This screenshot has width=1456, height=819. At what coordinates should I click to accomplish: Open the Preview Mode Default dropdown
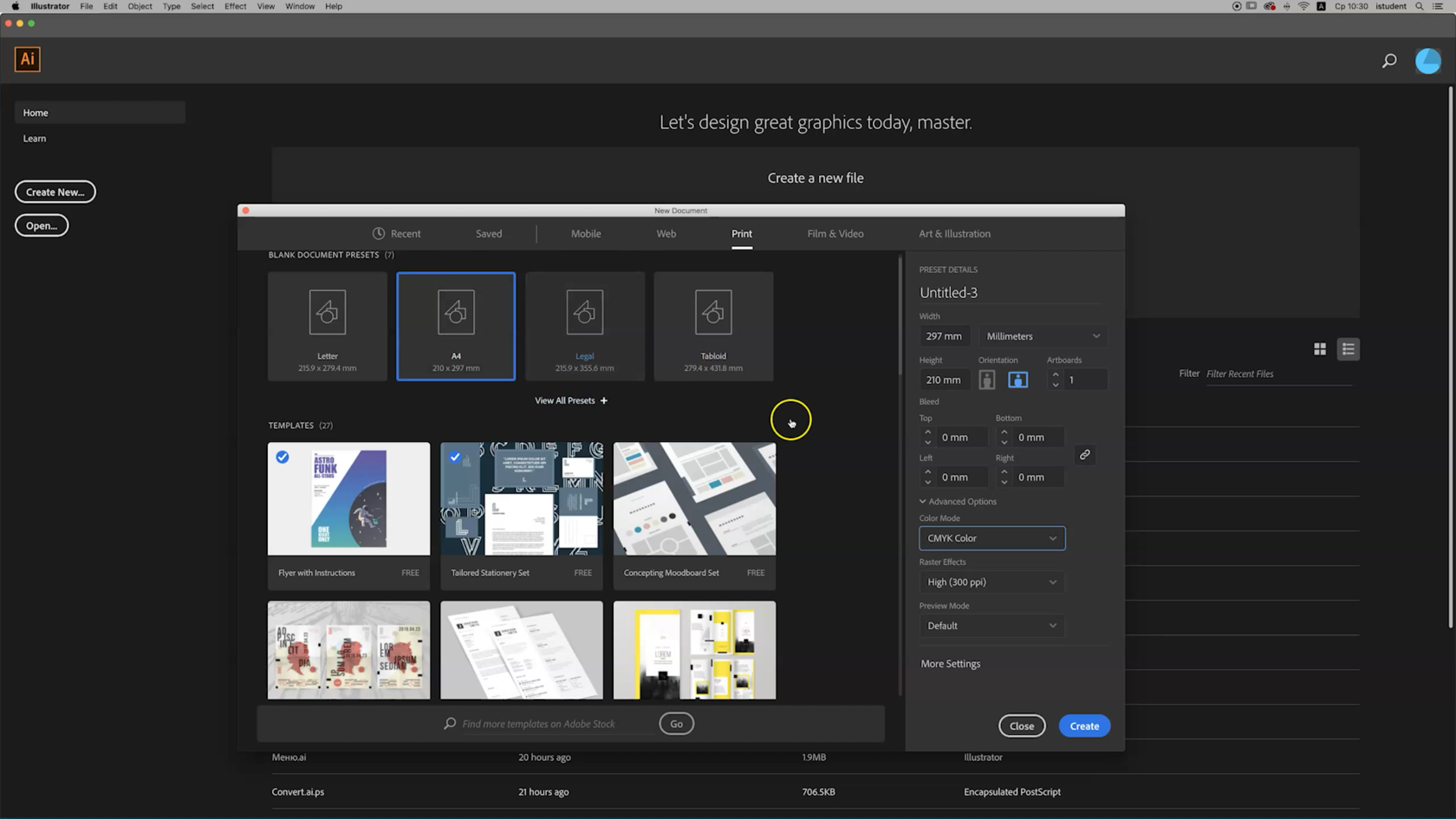[x=992, y=626]
